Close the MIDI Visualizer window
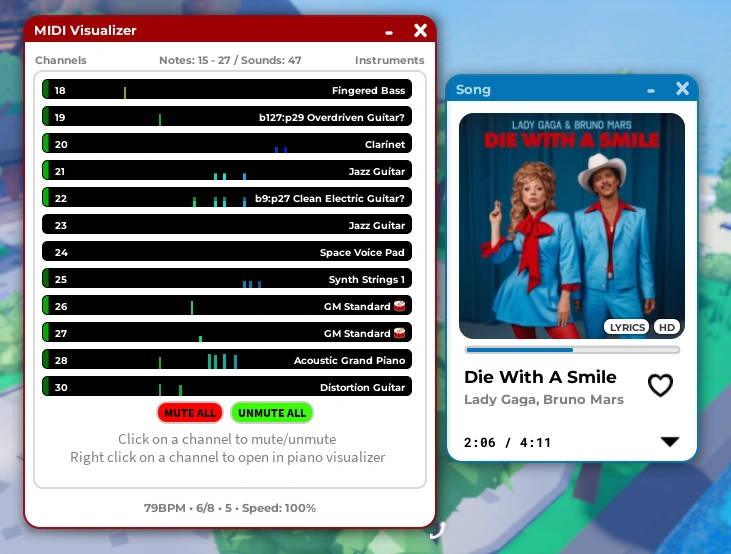The width and height of the screenshot is (731, 554). (421, 30)
